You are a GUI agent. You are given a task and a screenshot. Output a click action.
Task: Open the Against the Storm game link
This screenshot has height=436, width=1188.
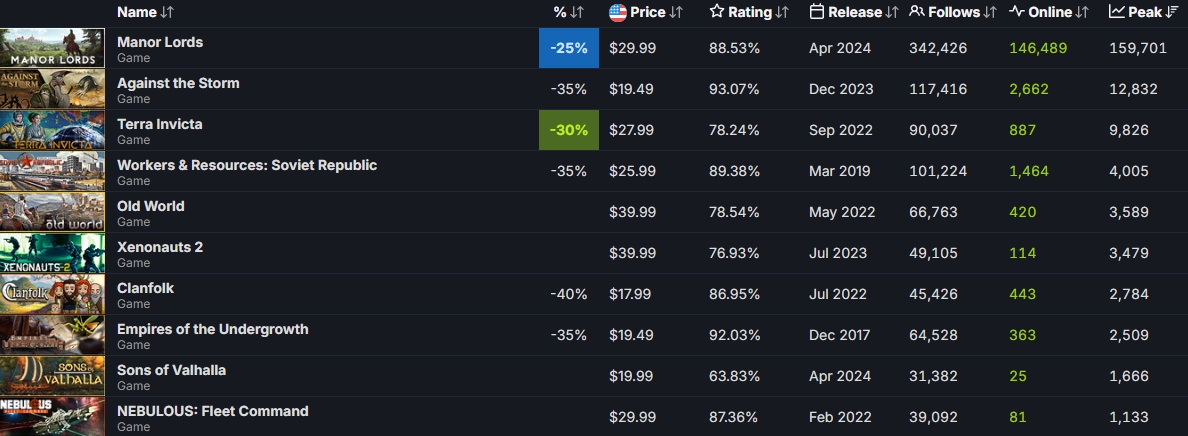pyautogui.click(x=178, y=83)
